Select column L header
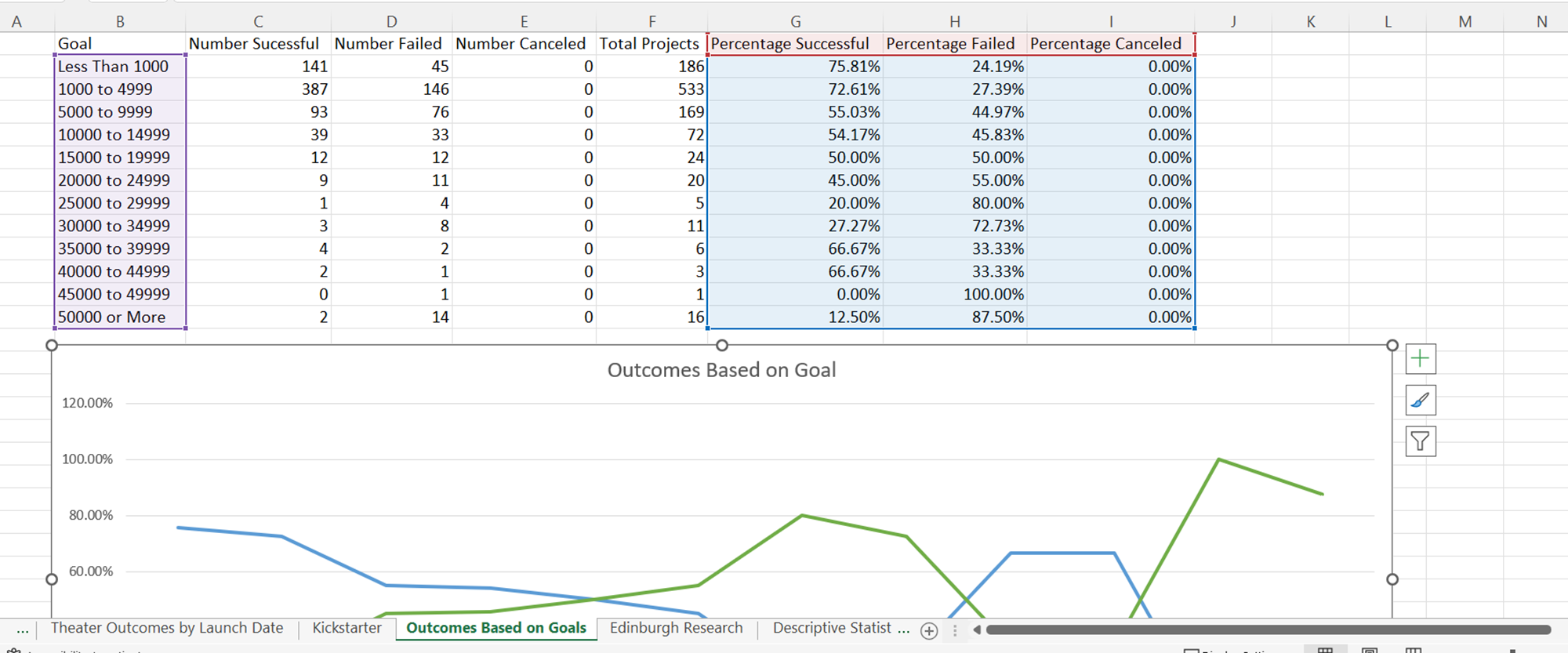The height and width of the screenshot is (653, 1568). pyautogui.click(x=1388, y=22)
